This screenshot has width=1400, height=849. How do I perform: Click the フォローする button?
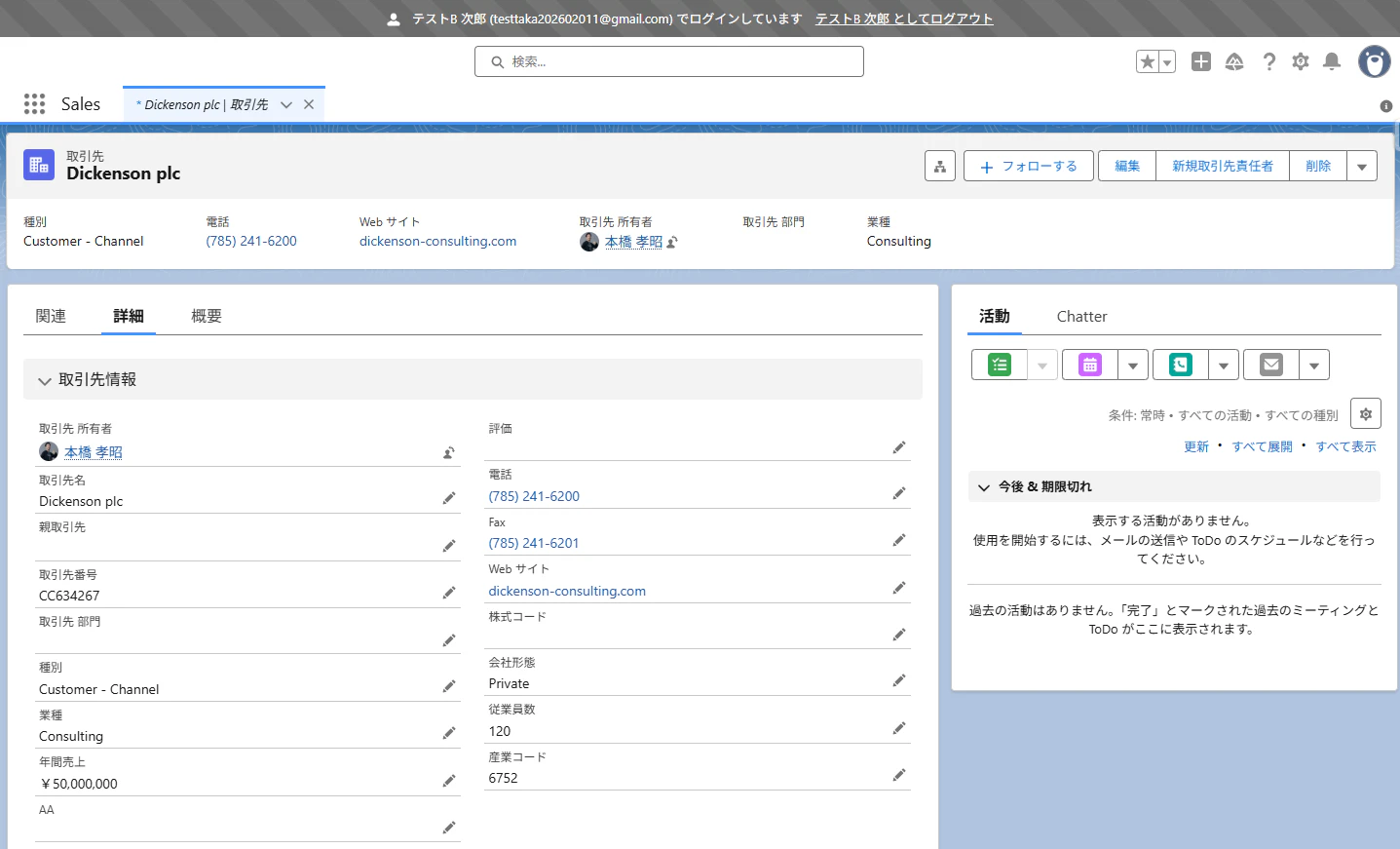pyautogui.click(x=1029, y=167)
